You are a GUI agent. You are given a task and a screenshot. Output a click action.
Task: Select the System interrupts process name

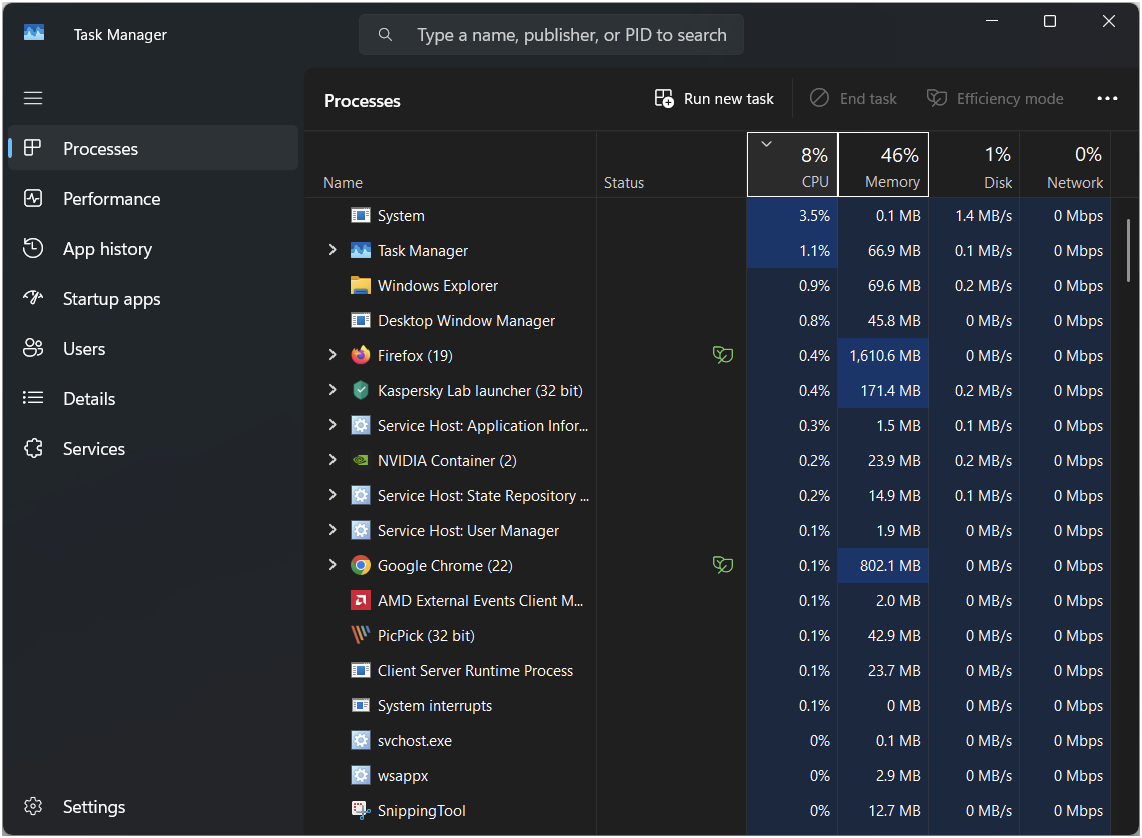435,705
